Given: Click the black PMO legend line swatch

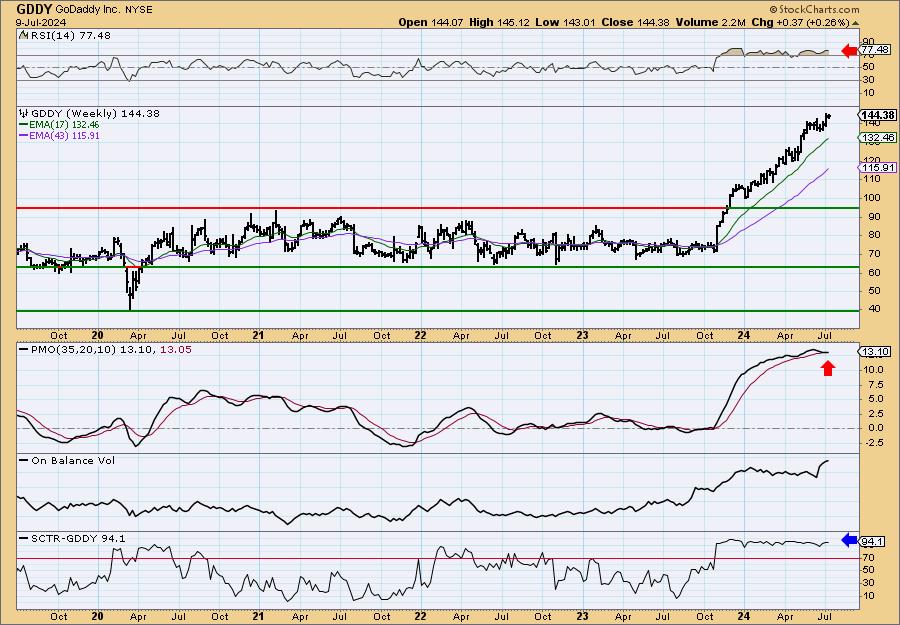Looking at the screenshot, I should coord(24,350).
